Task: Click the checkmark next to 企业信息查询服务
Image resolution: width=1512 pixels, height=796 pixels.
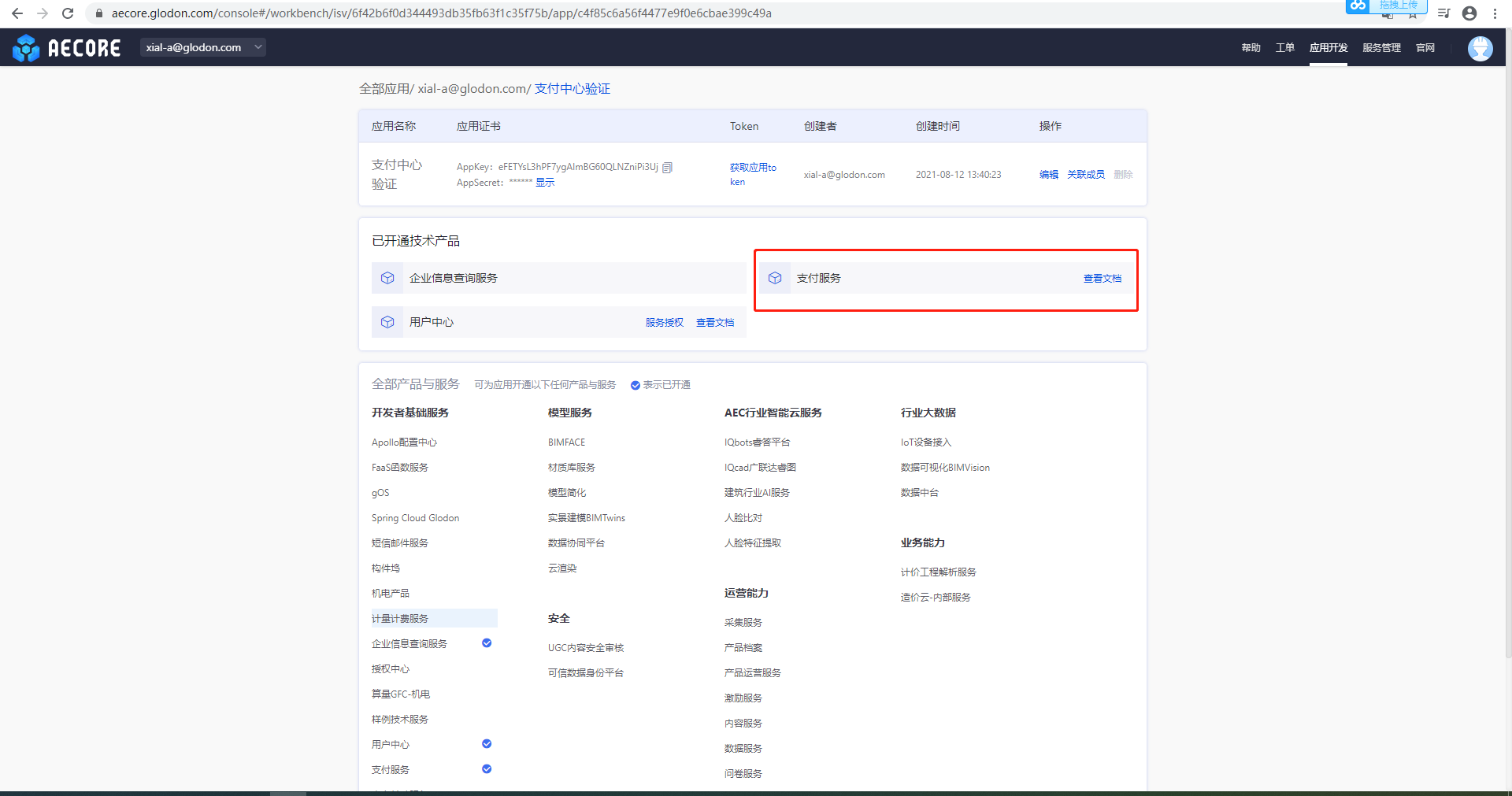Action: [x=487, y=643]
